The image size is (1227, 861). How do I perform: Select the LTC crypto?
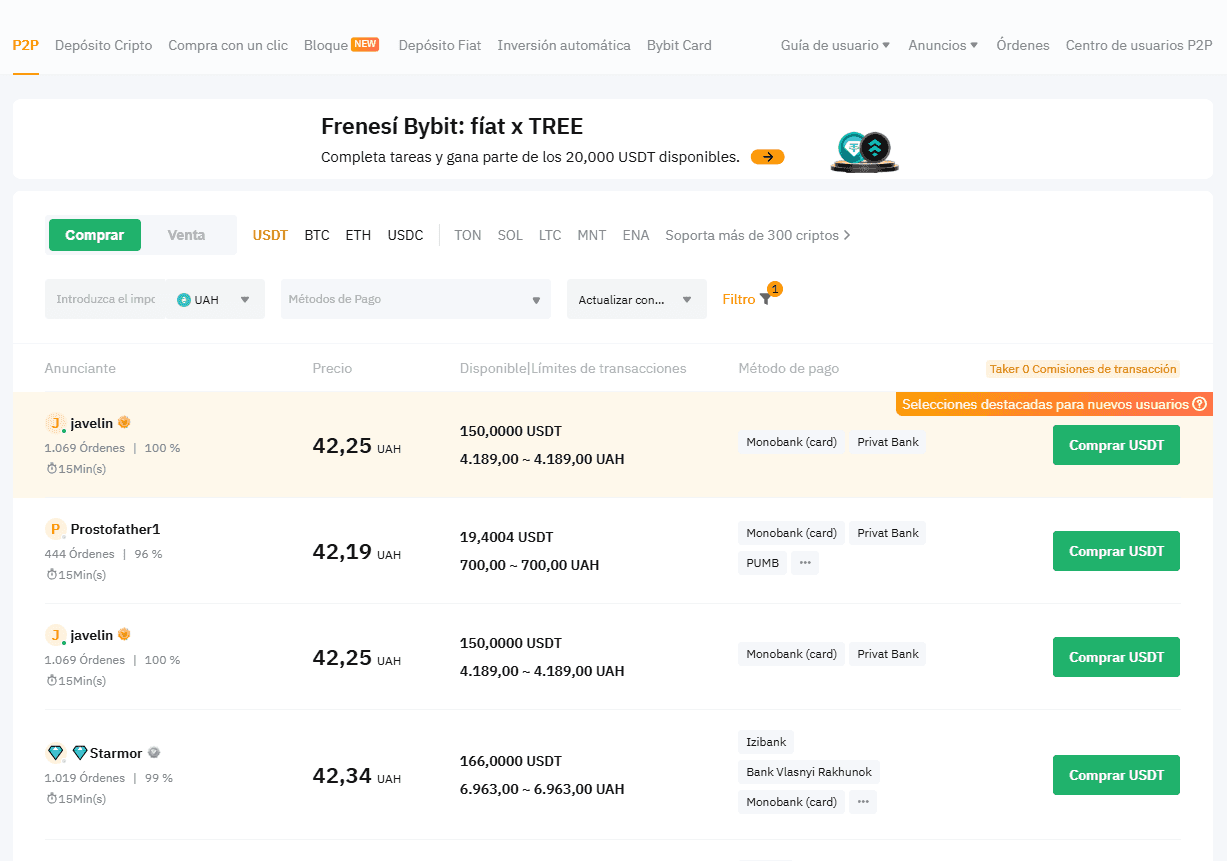pos(550,235)
